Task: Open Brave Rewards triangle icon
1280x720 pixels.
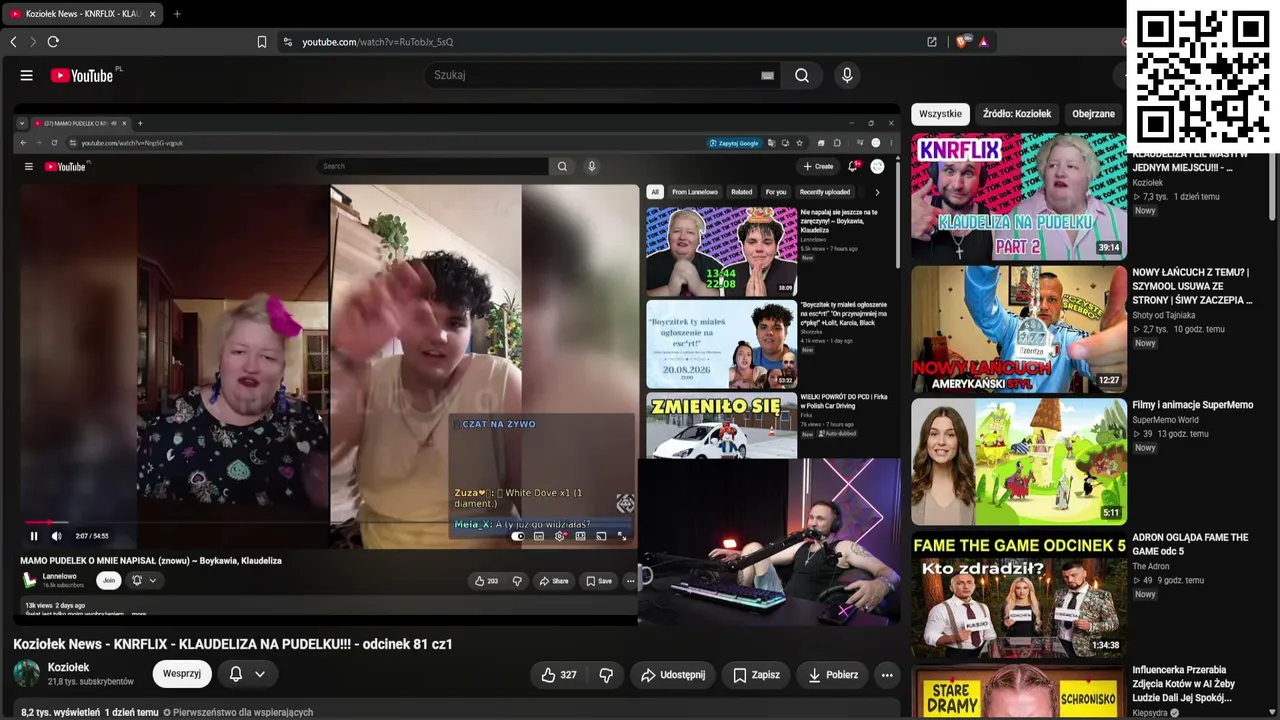Action: [983, 42]
